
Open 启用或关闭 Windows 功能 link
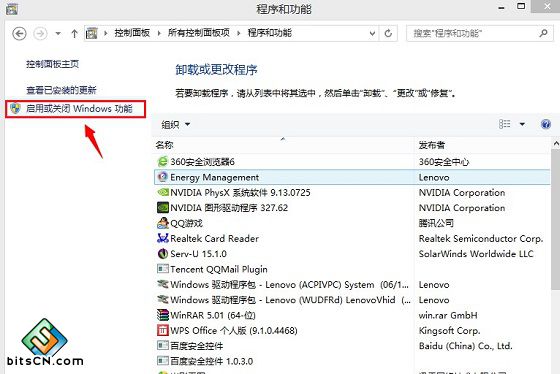pos(79,108)
